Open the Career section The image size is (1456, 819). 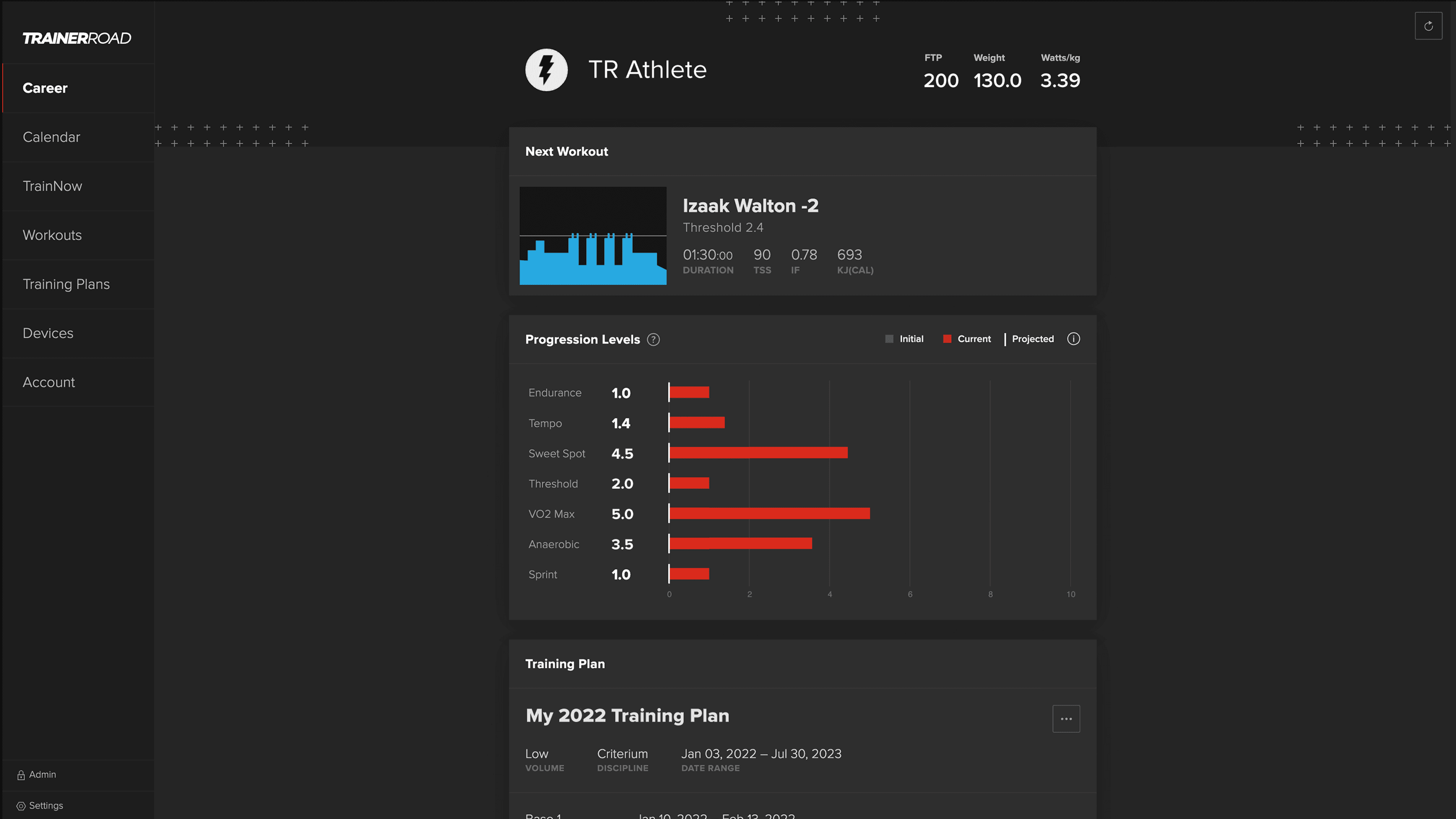pyautogui.click(x=78, y=88)
